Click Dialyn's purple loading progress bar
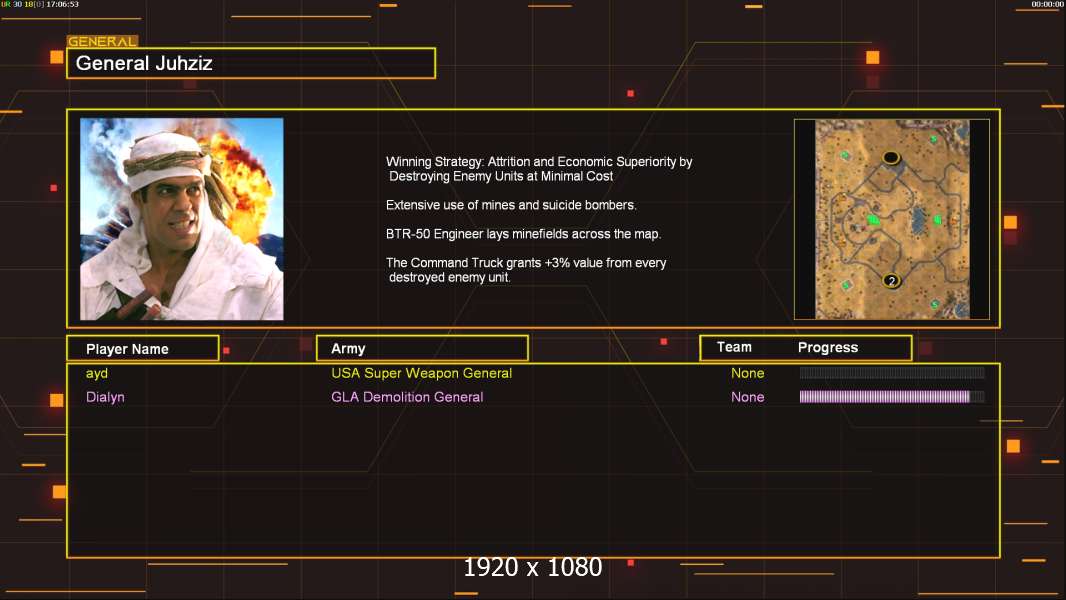Screen dimensions: 1066x600 coord(892,397)
